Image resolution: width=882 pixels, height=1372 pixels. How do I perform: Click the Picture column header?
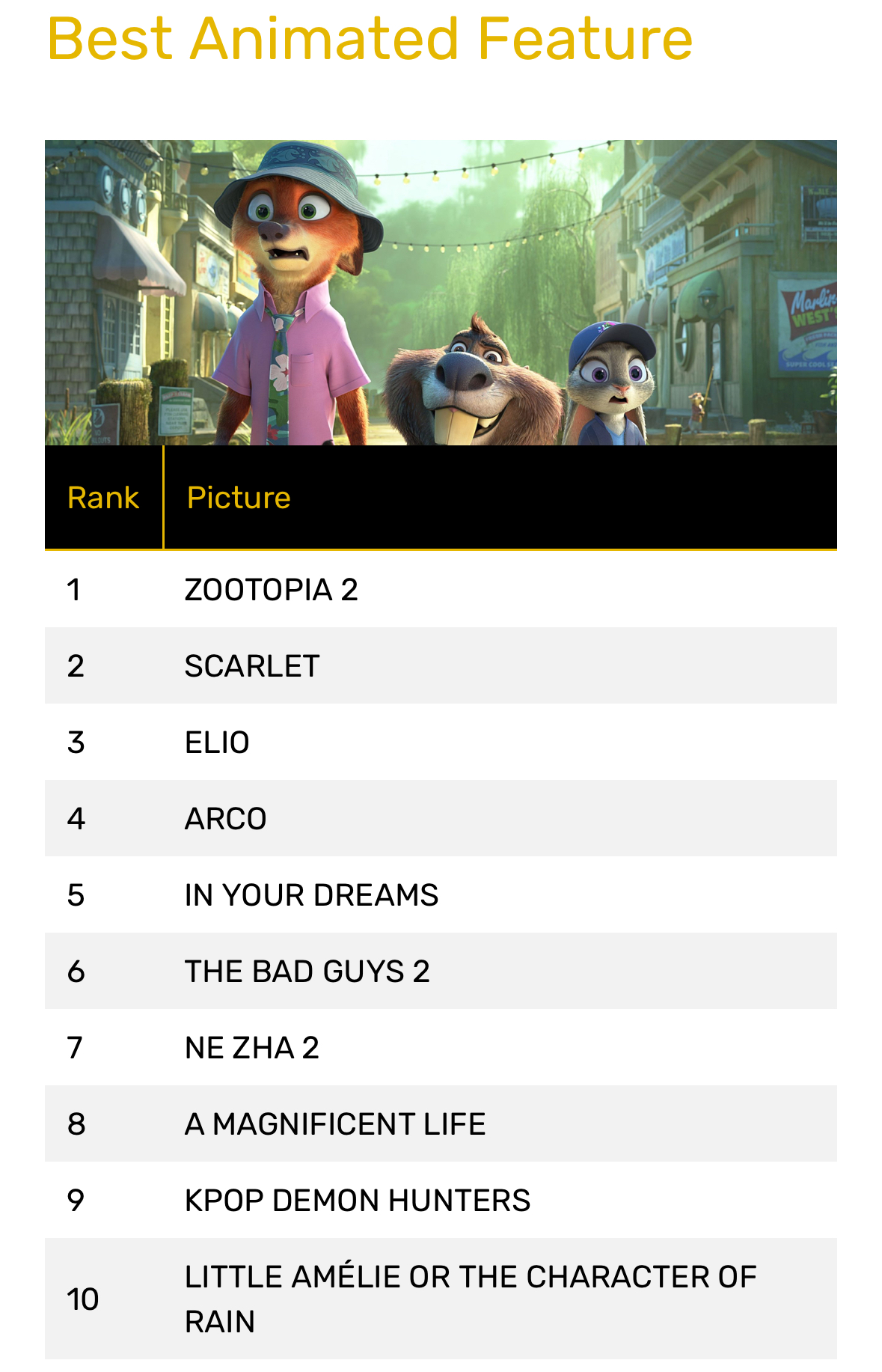coord(239,498)
